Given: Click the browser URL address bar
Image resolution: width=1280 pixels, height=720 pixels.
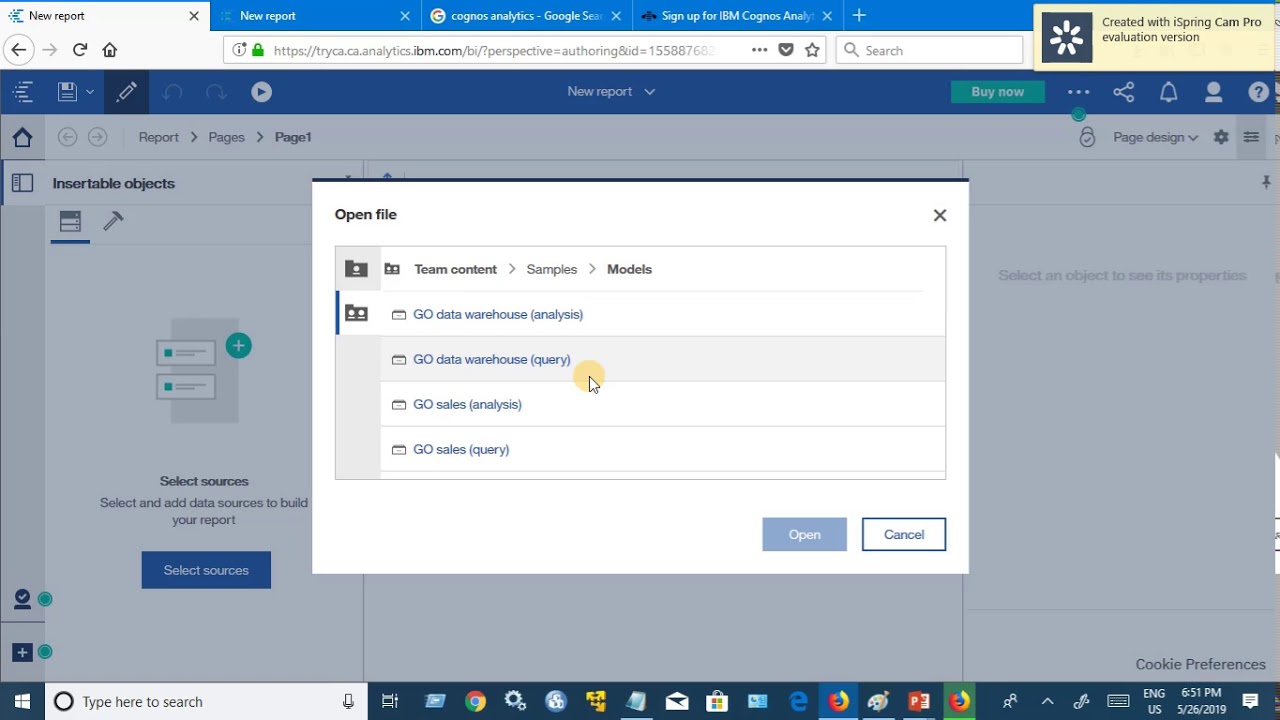Looking at the screenshot, I should click(495, 50).
